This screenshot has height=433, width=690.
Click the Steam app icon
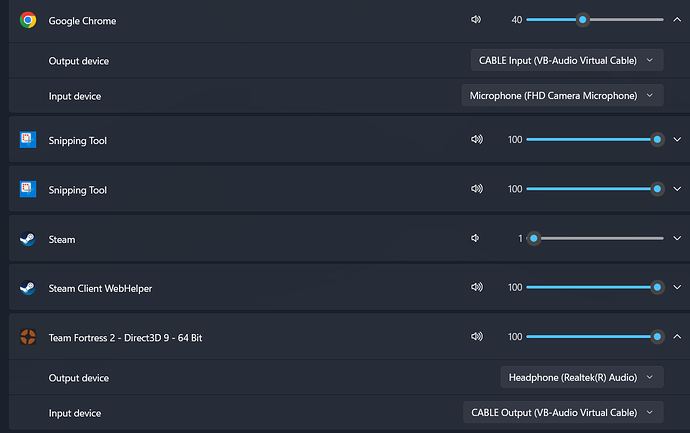[x=28, y=239]
